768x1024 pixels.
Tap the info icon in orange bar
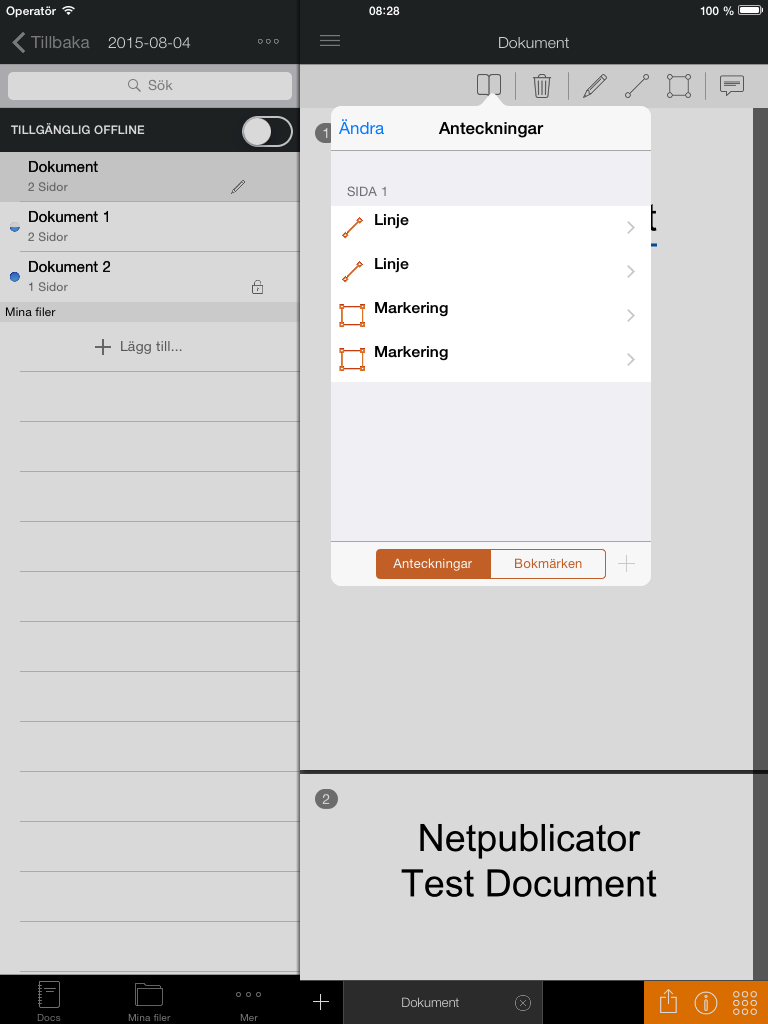point(706,1002)
